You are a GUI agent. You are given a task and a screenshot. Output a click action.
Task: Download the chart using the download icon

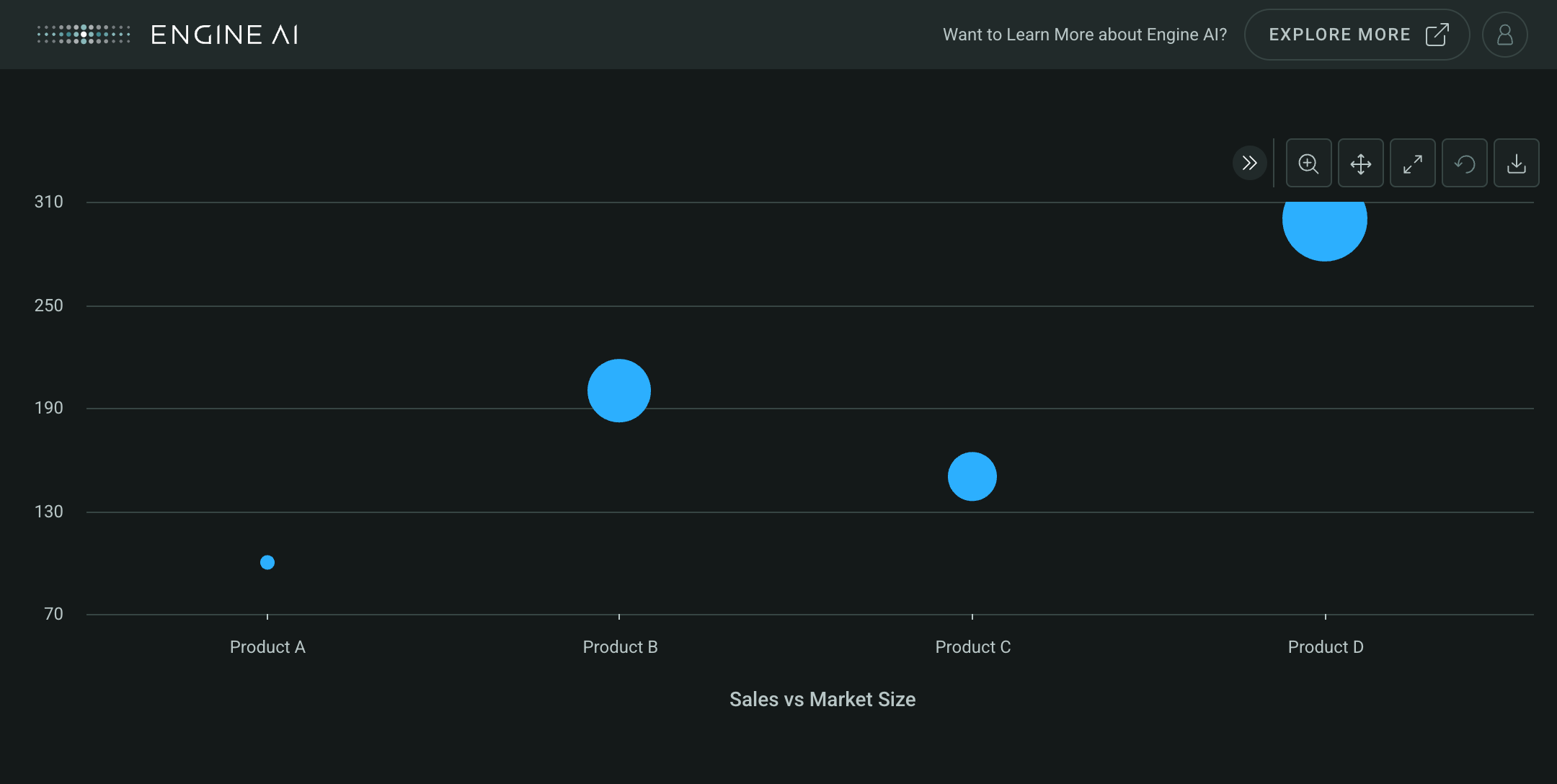(1517, 163)
